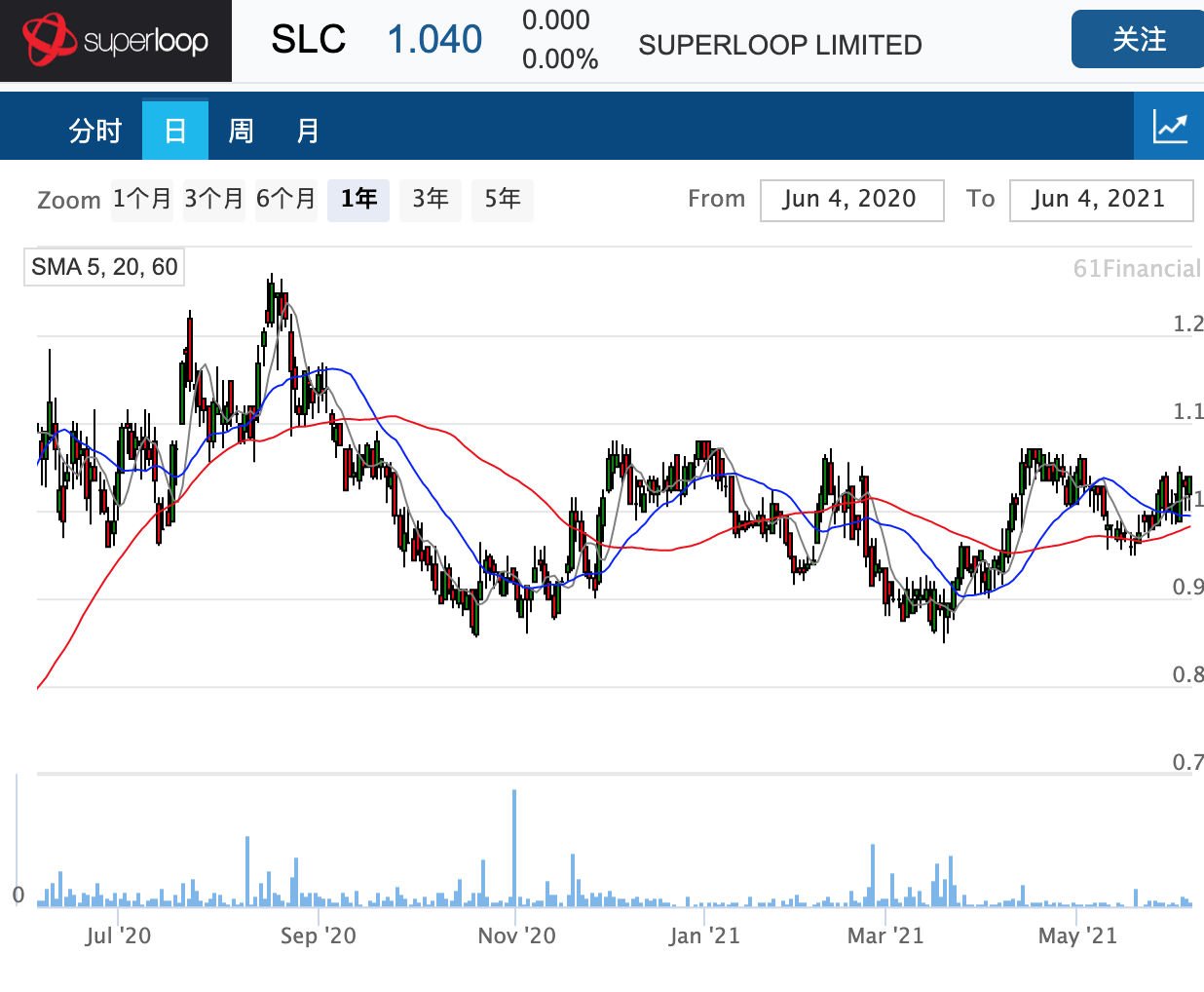Switch to the 分时 intraday tab
Image resolution: width=1204 pixels, height=992 pixels.
point(94,131)
